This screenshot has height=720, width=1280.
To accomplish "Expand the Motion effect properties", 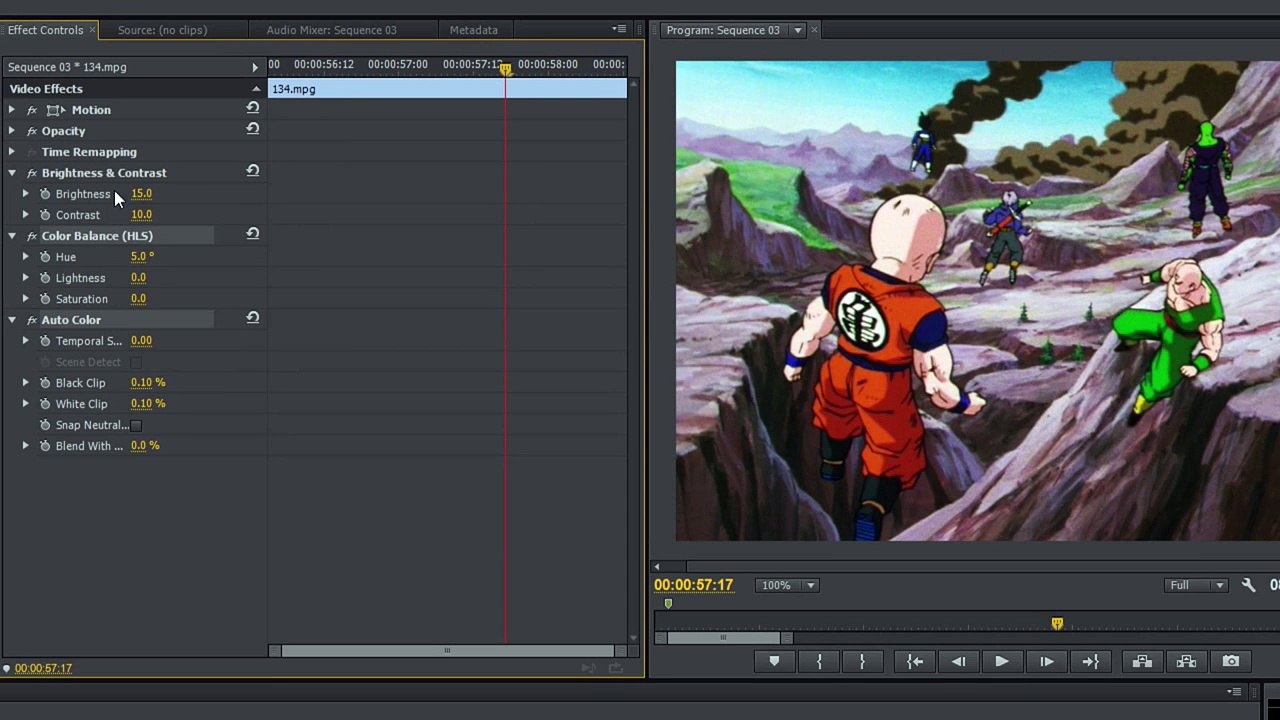I will click(x=12, y=110).
